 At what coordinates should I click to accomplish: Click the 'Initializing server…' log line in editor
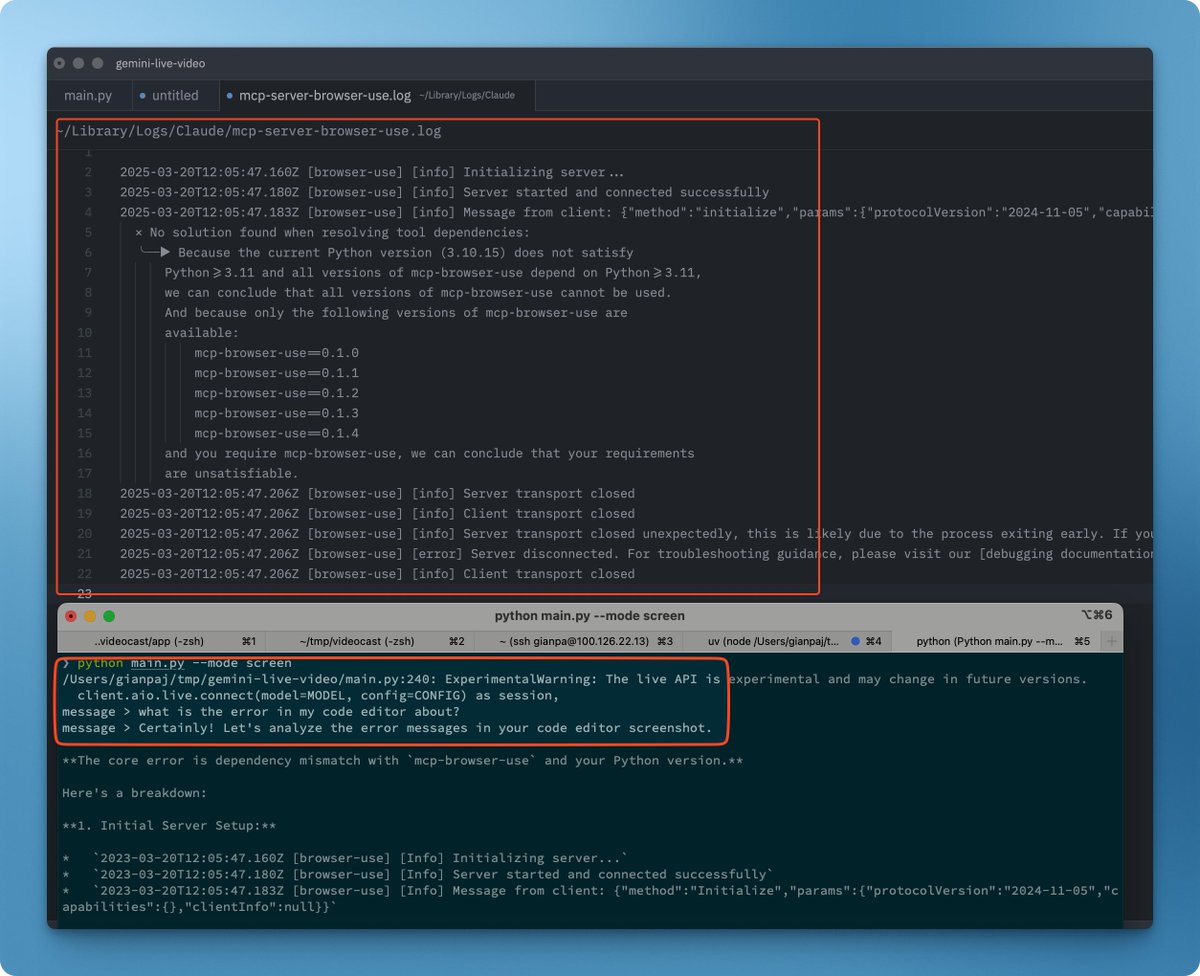372,172
